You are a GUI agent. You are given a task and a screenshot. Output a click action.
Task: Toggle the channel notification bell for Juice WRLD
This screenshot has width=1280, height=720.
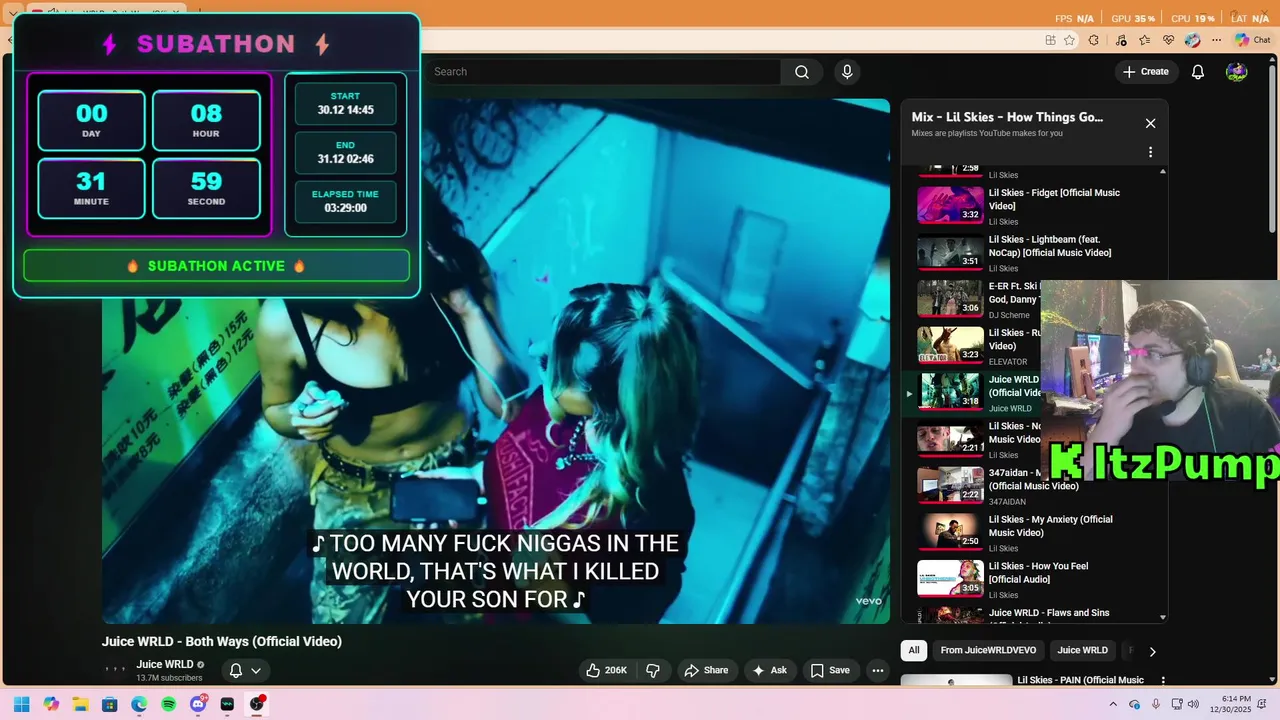245,670
